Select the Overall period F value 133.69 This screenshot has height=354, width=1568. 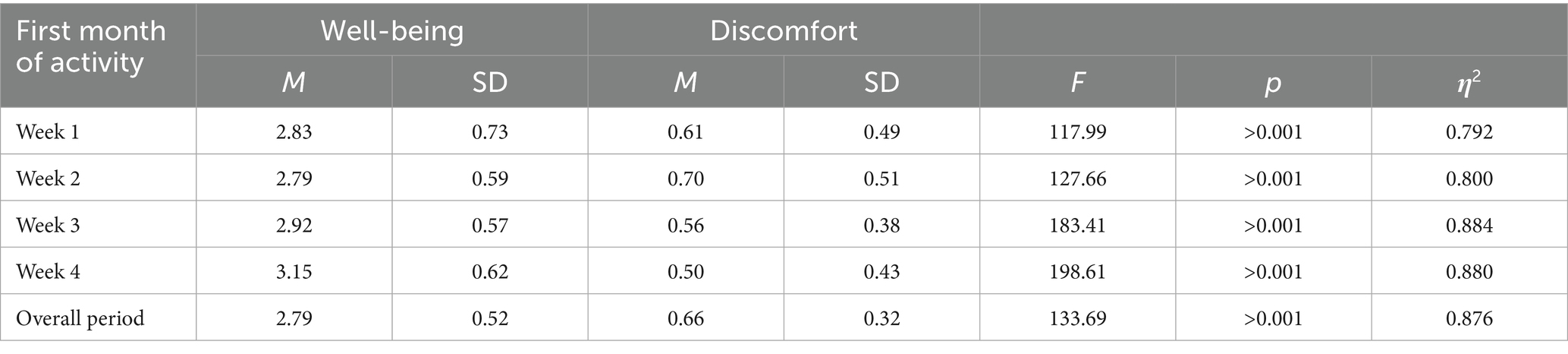(x=1077, y=318)
